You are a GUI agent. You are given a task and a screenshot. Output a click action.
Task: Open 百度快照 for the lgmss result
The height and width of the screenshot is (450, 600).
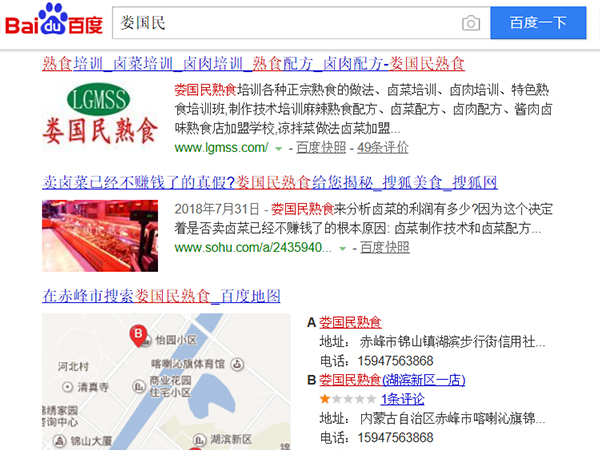point(321,147)
